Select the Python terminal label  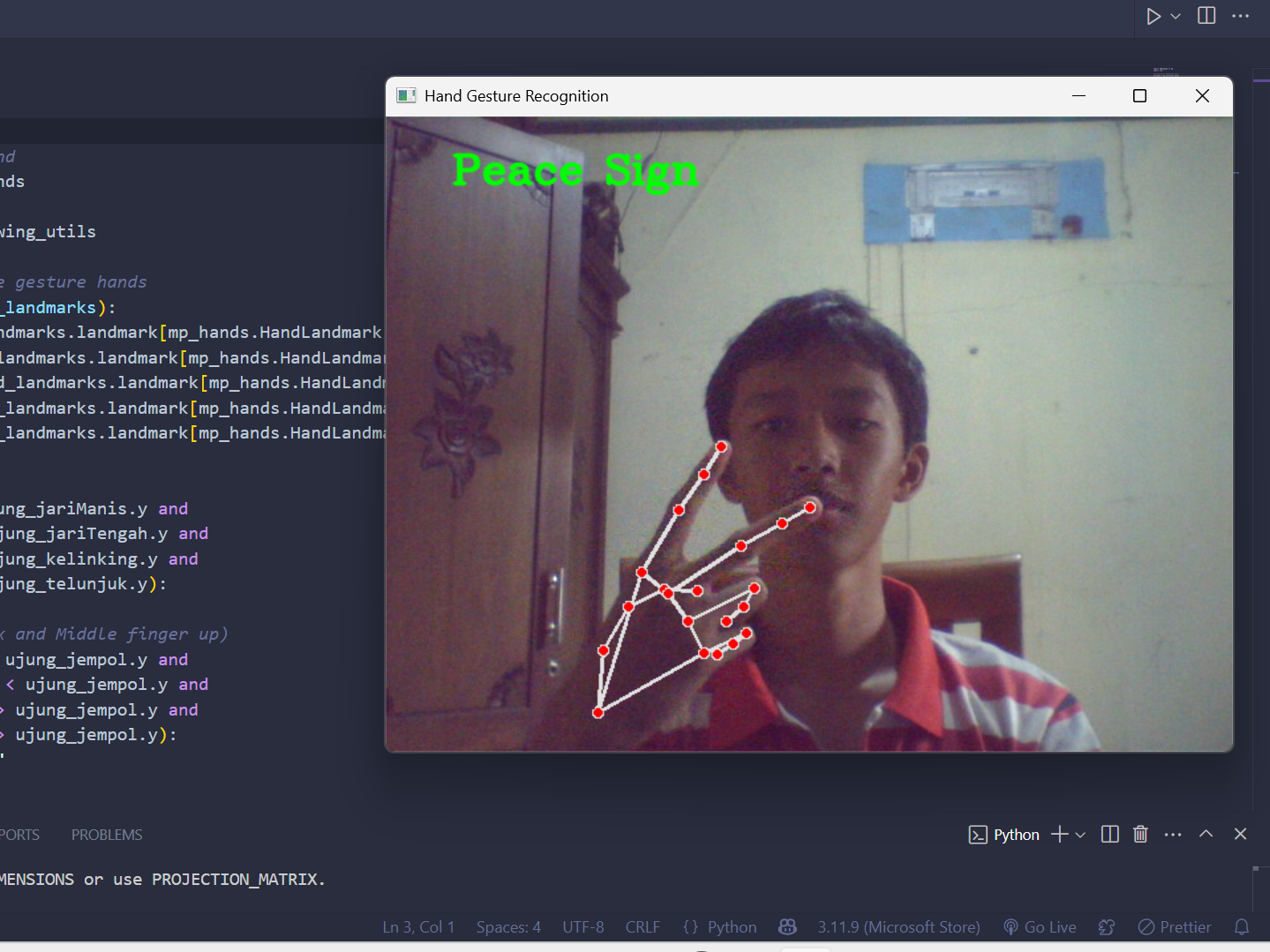[1004, 835]
